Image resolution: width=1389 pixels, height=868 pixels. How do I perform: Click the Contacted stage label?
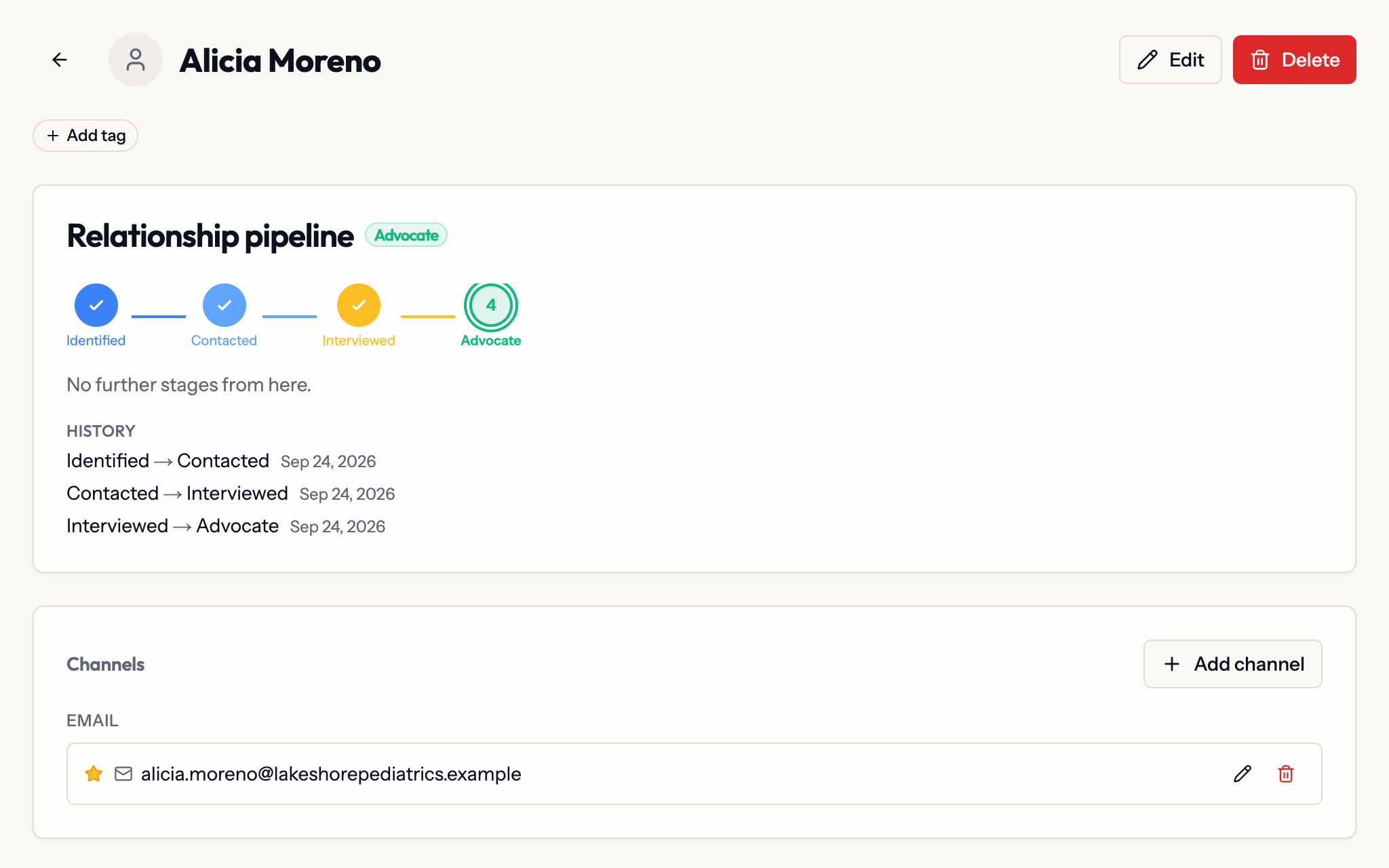224,340
